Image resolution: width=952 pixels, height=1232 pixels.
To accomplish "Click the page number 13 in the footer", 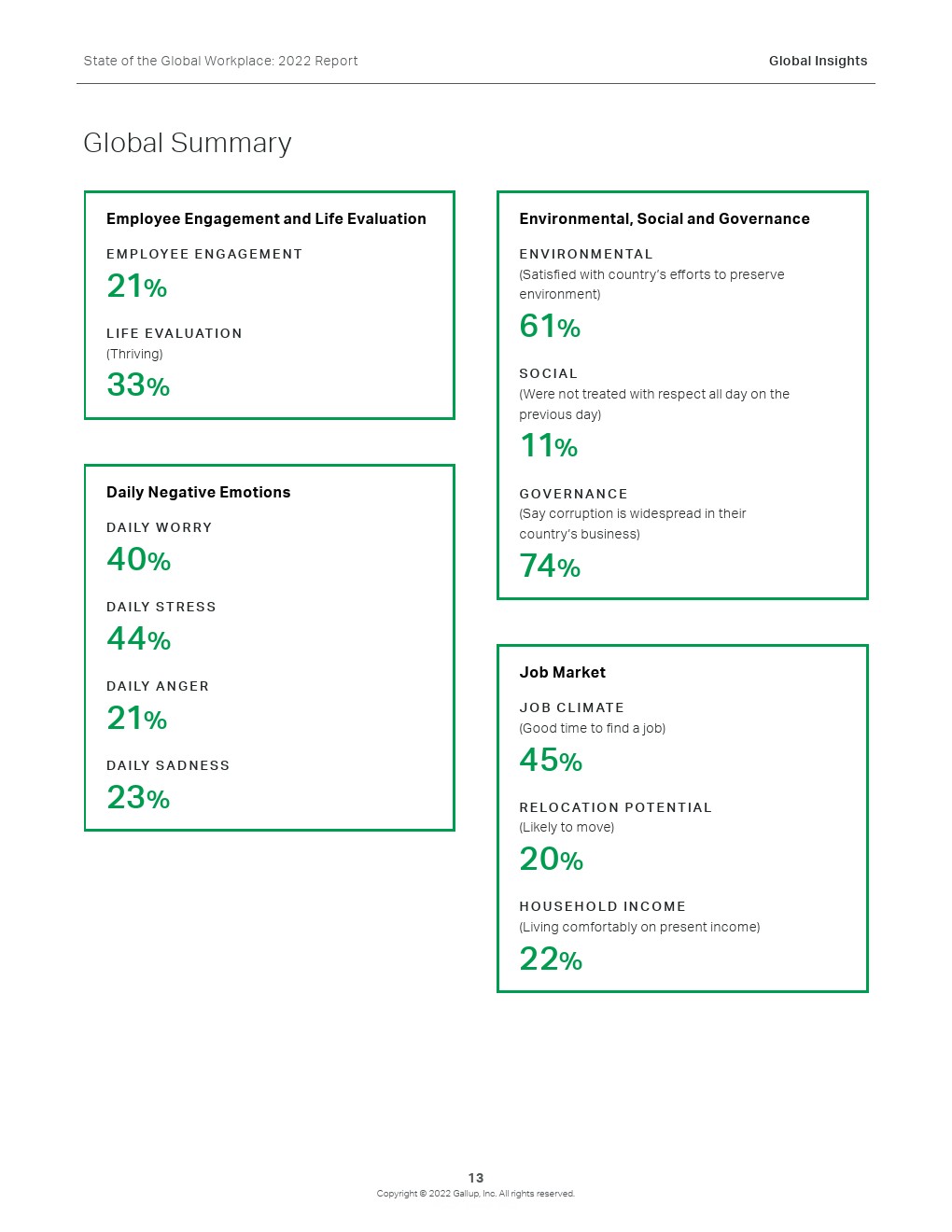I will 476,1178.
